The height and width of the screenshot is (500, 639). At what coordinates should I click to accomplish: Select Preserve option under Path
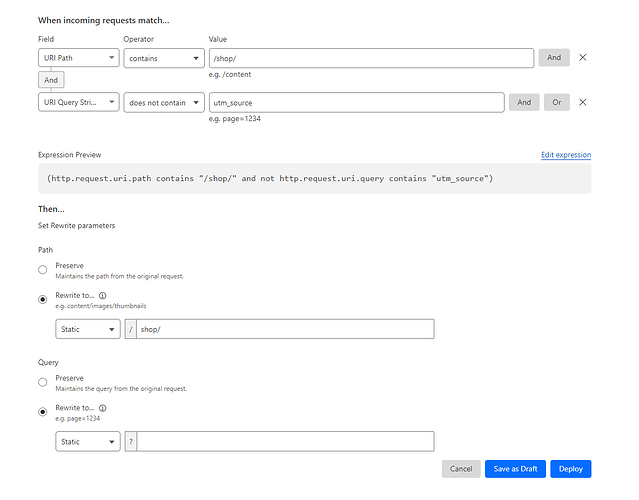click(42, 270)
